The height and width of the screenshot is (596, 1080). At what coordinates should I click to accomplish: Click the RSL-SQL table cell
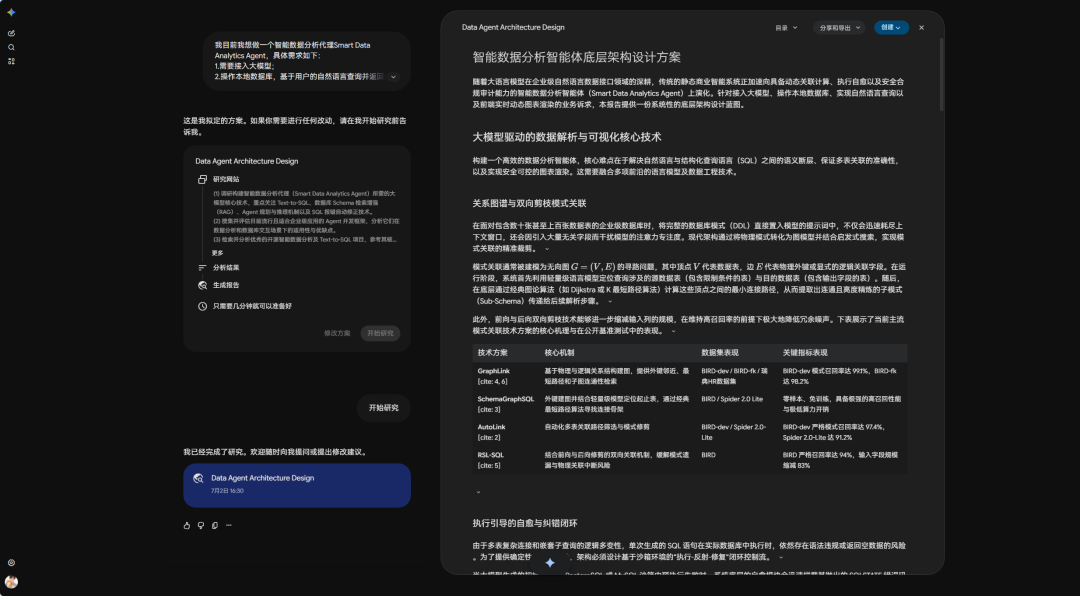click(506, 460)
